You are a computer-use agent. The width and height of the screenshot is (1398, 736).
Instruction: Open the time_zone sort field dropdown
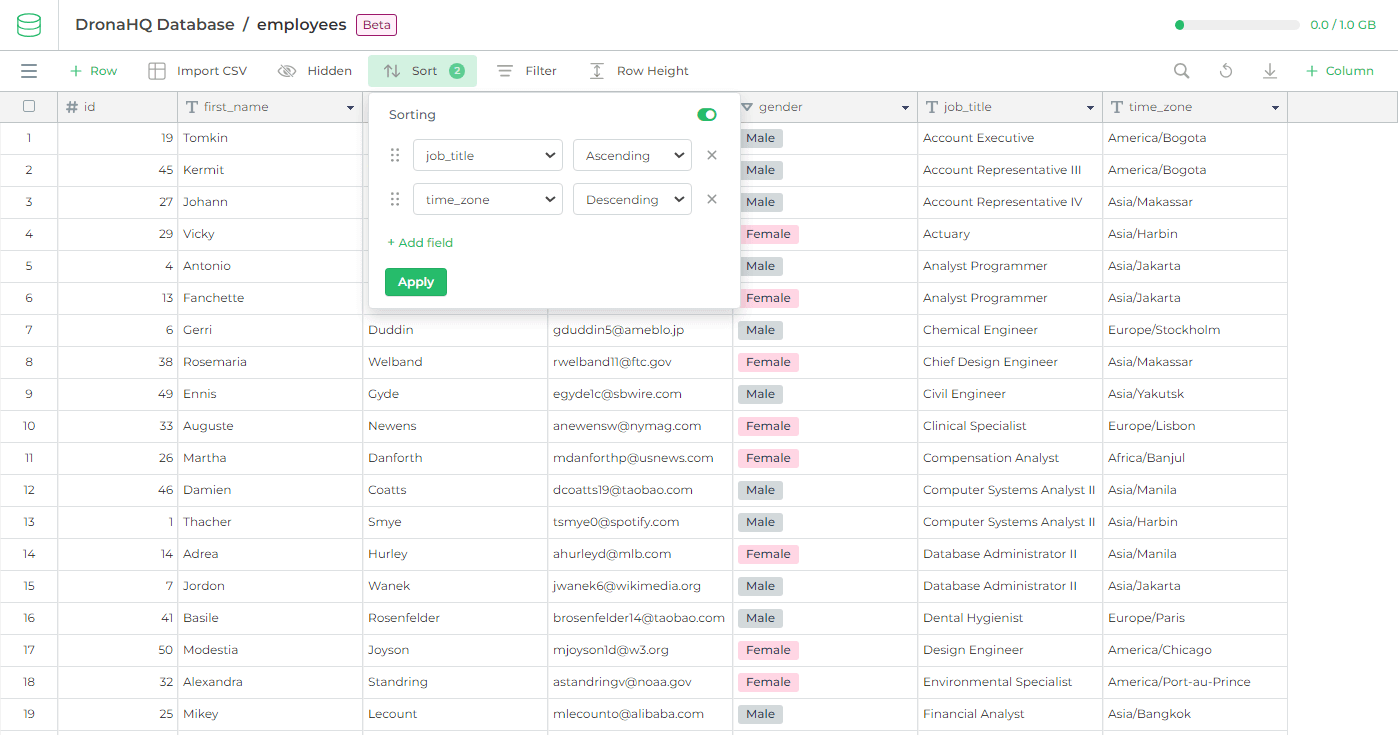coord(488,199)
